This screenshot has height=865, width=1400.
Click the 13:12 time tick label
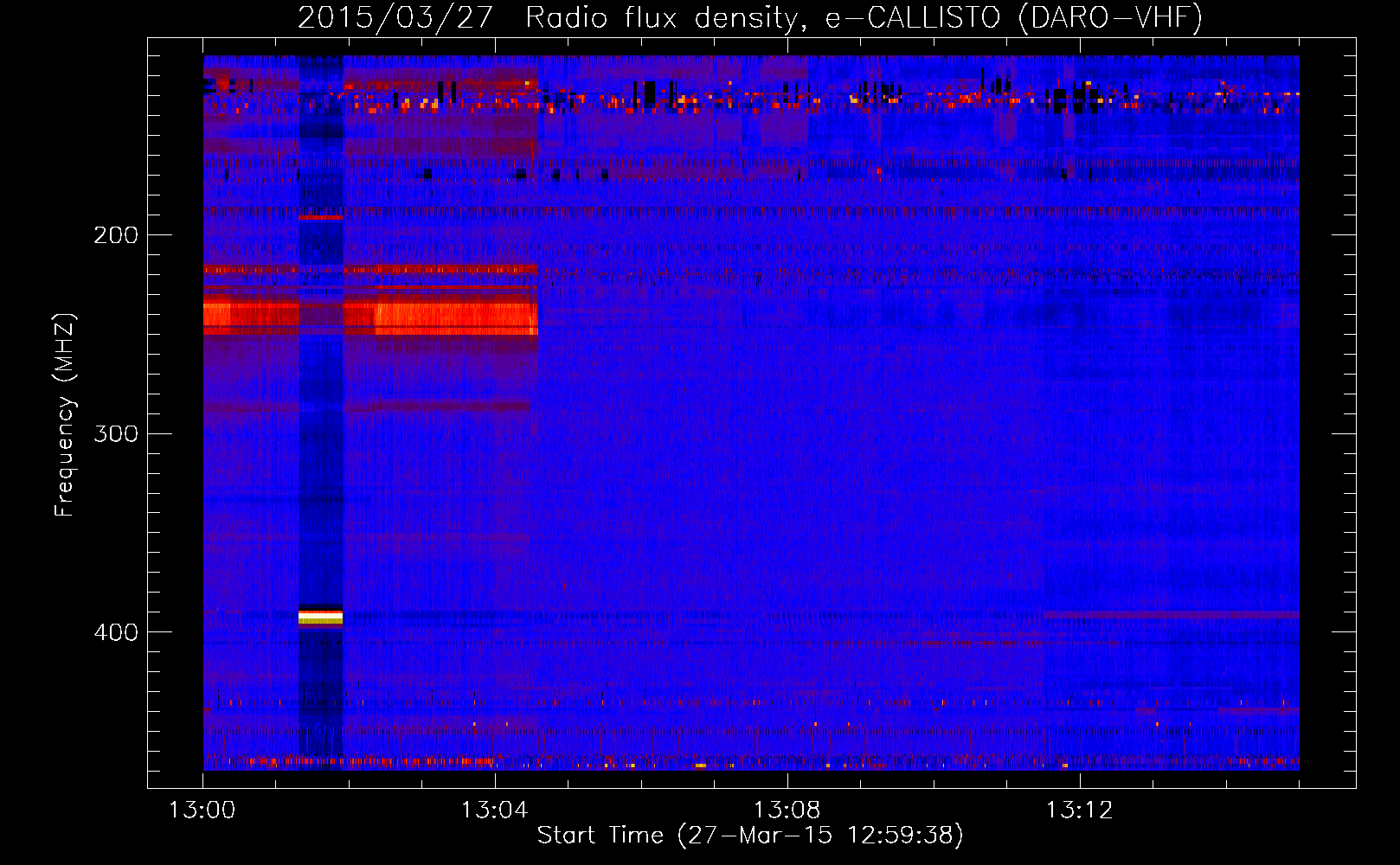point(1080,811)
